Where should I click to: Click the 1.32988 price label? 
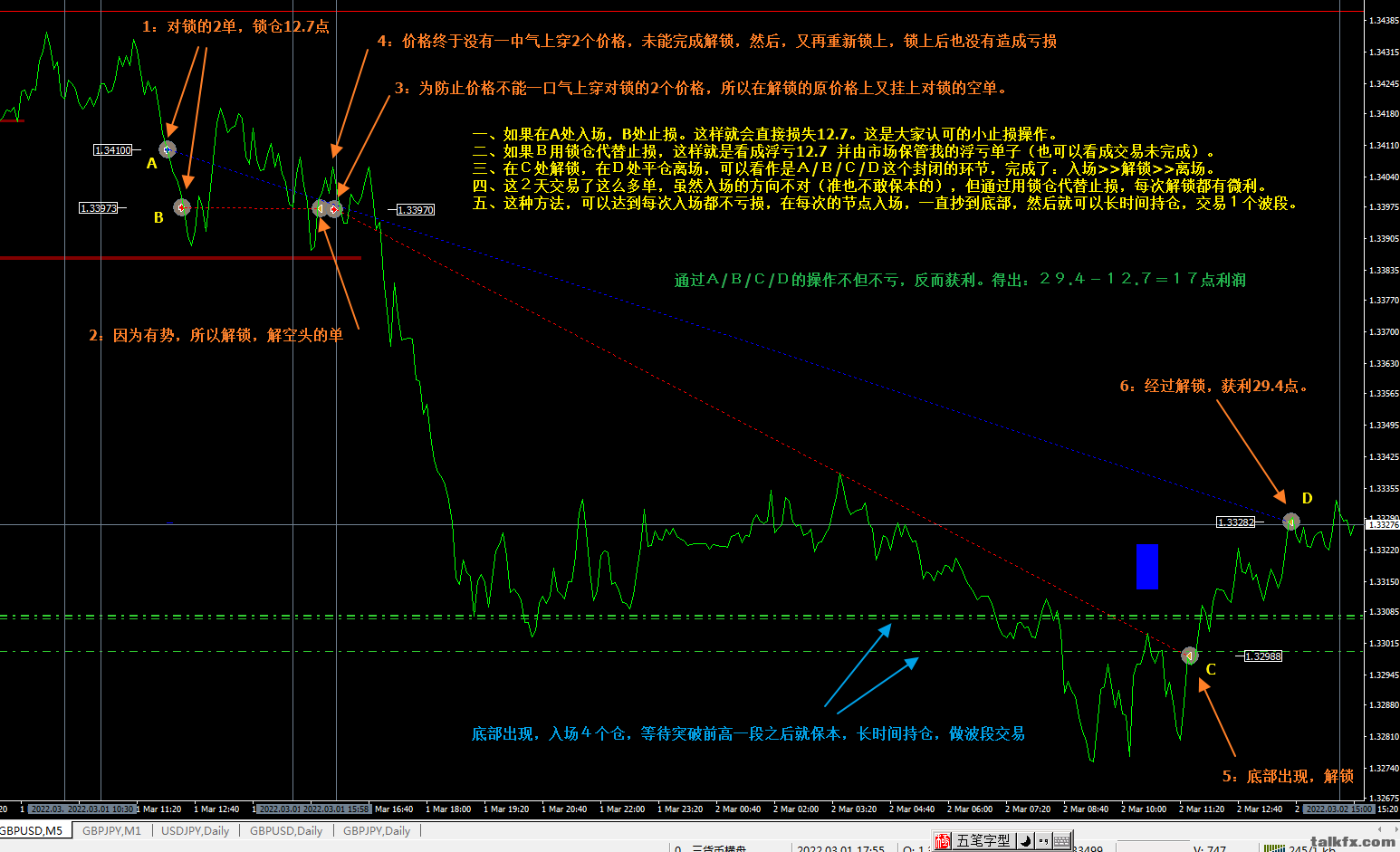(1263, 656)
